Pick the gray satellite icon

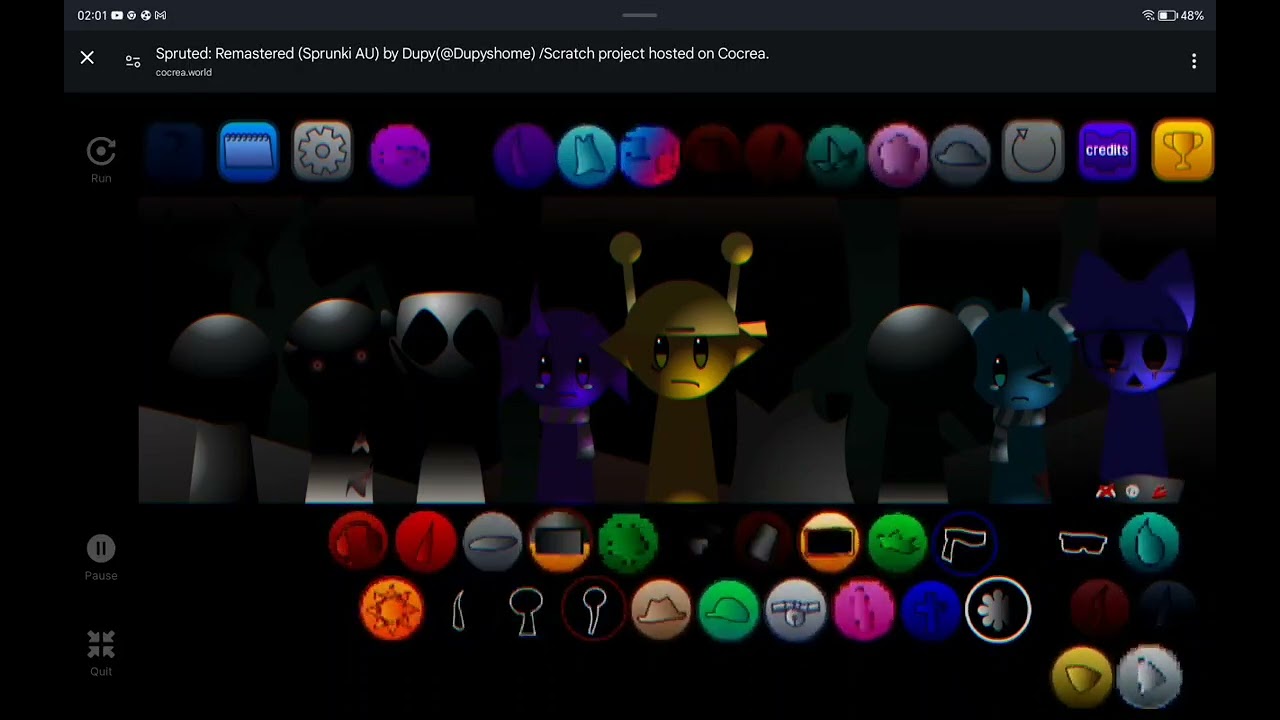click(796, 609)
